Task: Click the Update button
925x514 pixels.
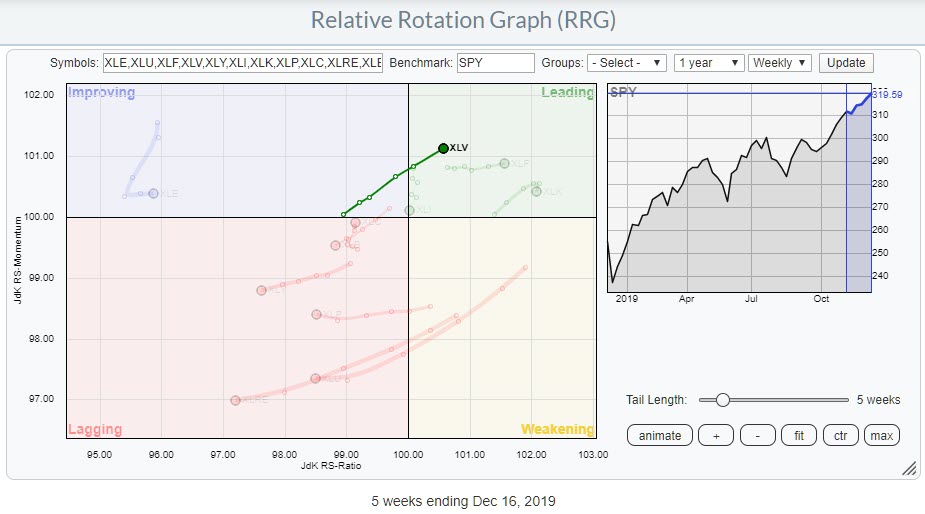Action: point(846,63)
